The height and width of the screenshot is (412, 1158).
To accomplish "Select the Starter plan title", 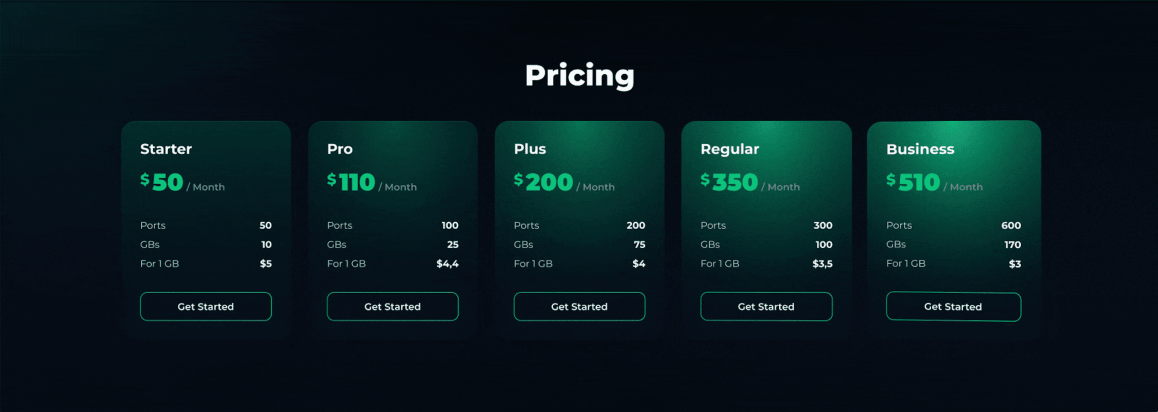I will point(166,149).
